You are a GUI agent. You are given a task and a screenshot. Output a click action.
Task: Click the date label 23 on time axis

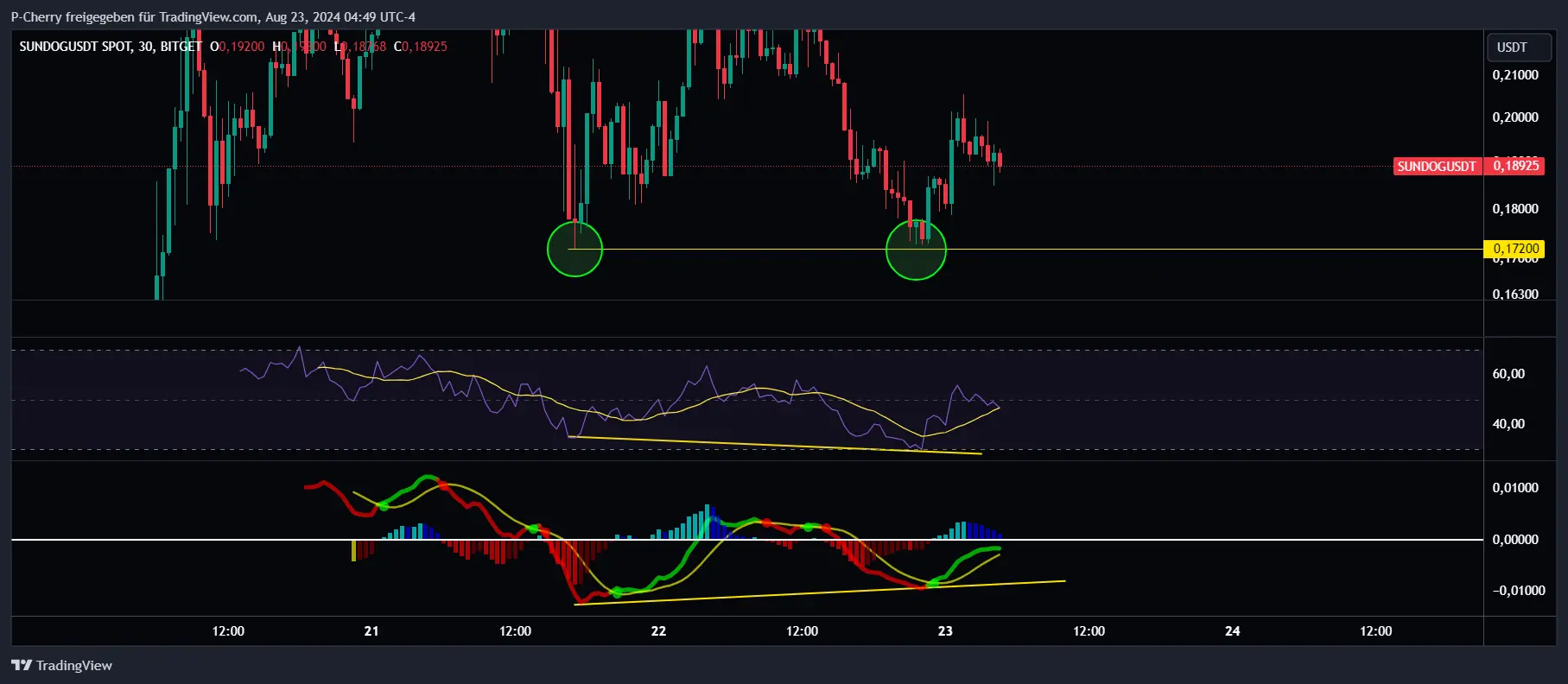coord(945,631)
